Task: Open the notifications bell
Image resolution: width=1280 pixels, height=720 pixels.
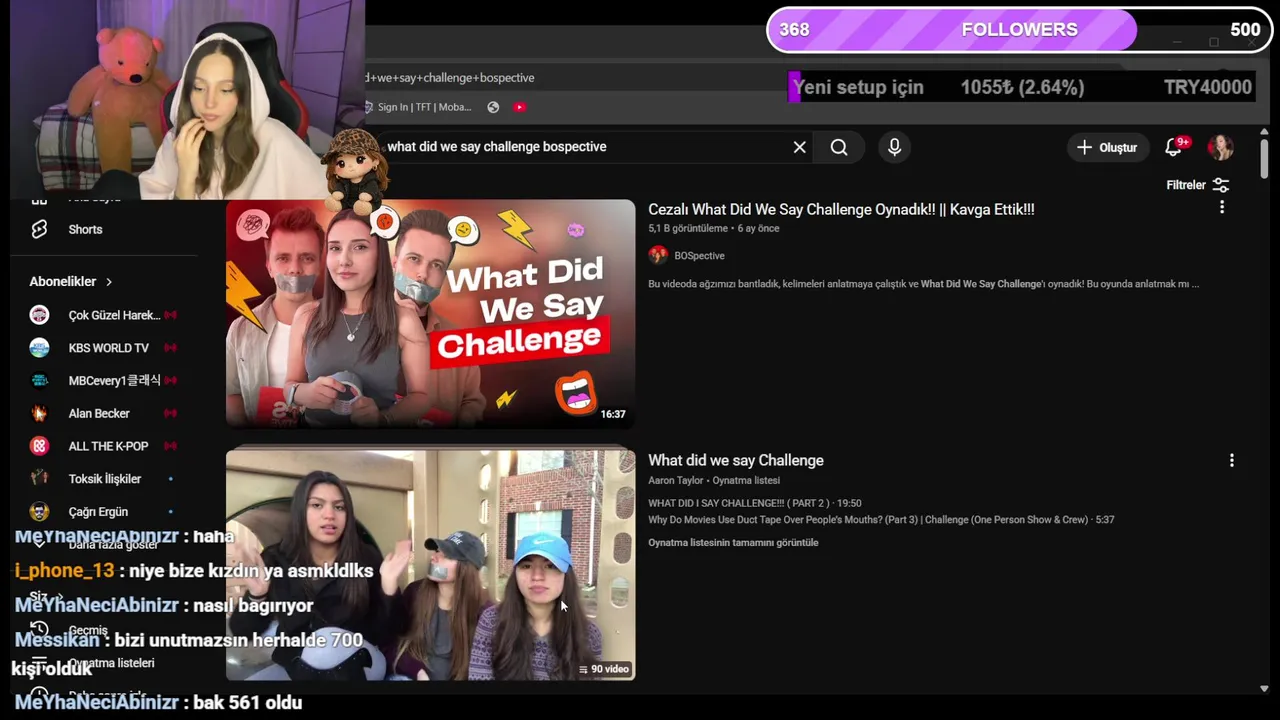Action: [x=1176, y=147]
